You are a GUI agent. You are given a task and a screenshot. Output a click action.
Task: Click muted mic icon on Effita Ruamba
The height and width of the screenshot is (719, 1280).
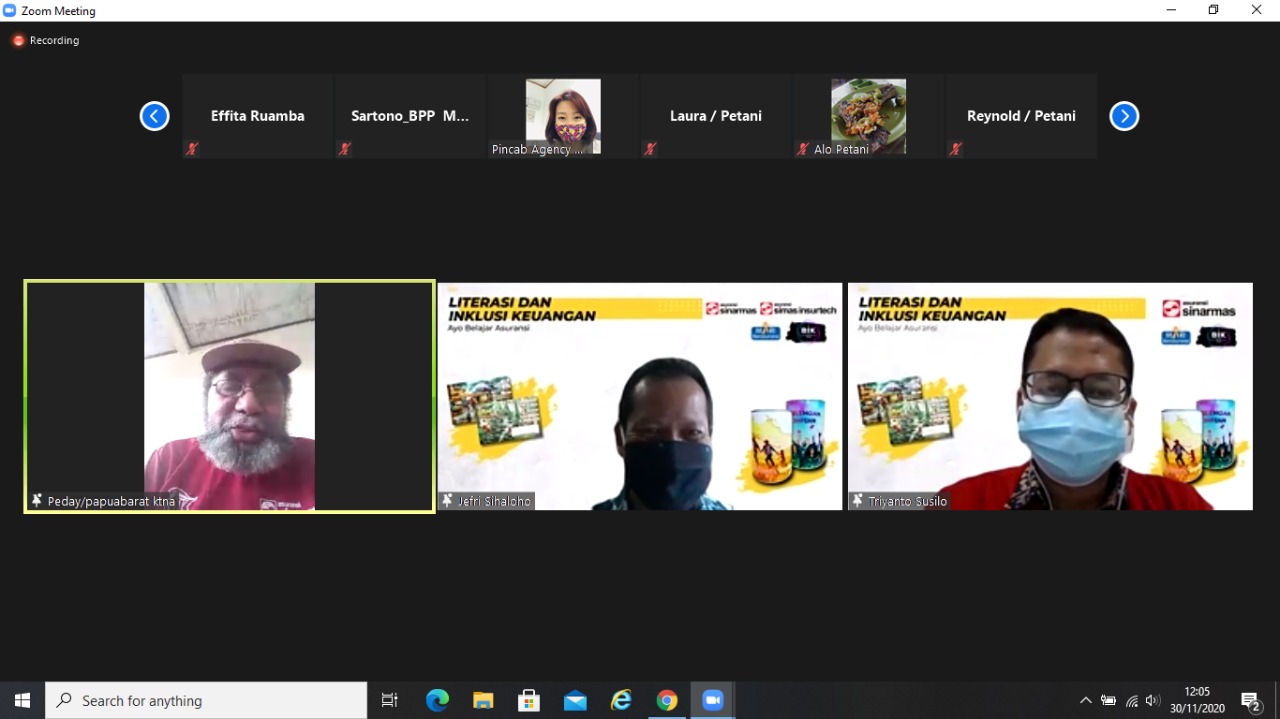point(192,149)
